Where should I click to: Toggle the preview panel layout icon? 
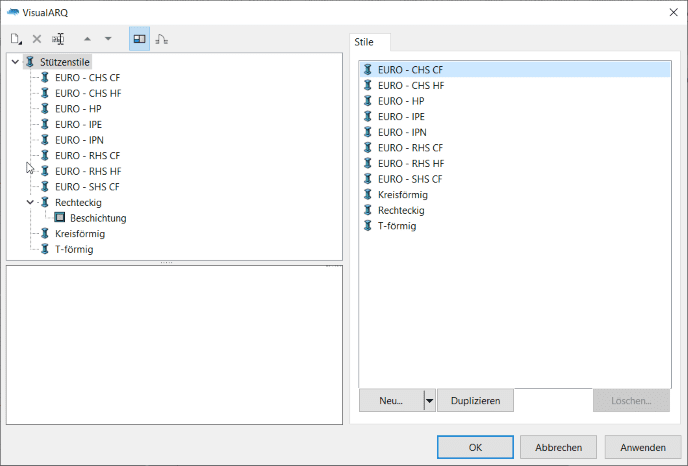140,39
